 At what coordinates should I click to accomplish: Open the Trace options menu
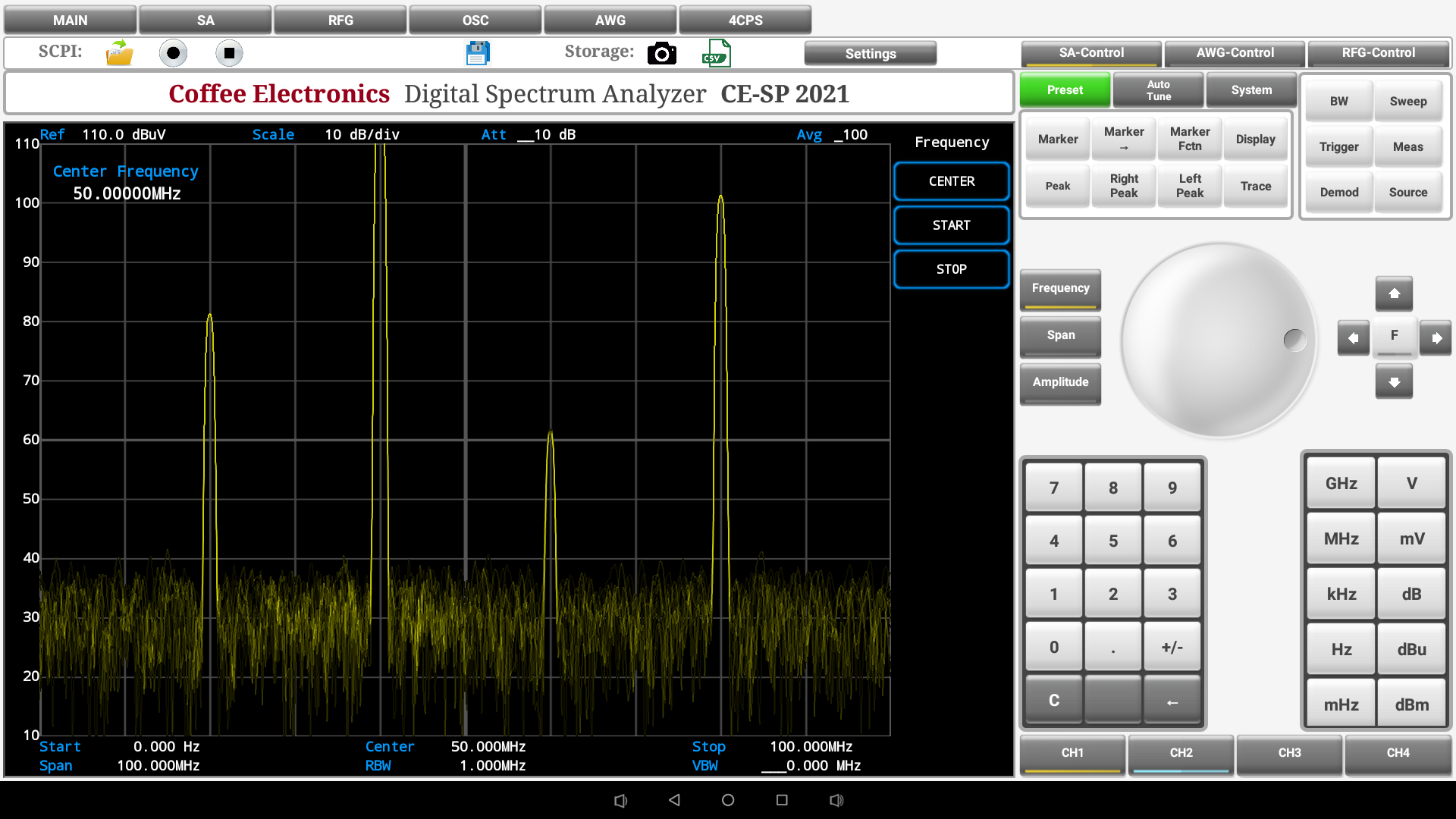1255,187
